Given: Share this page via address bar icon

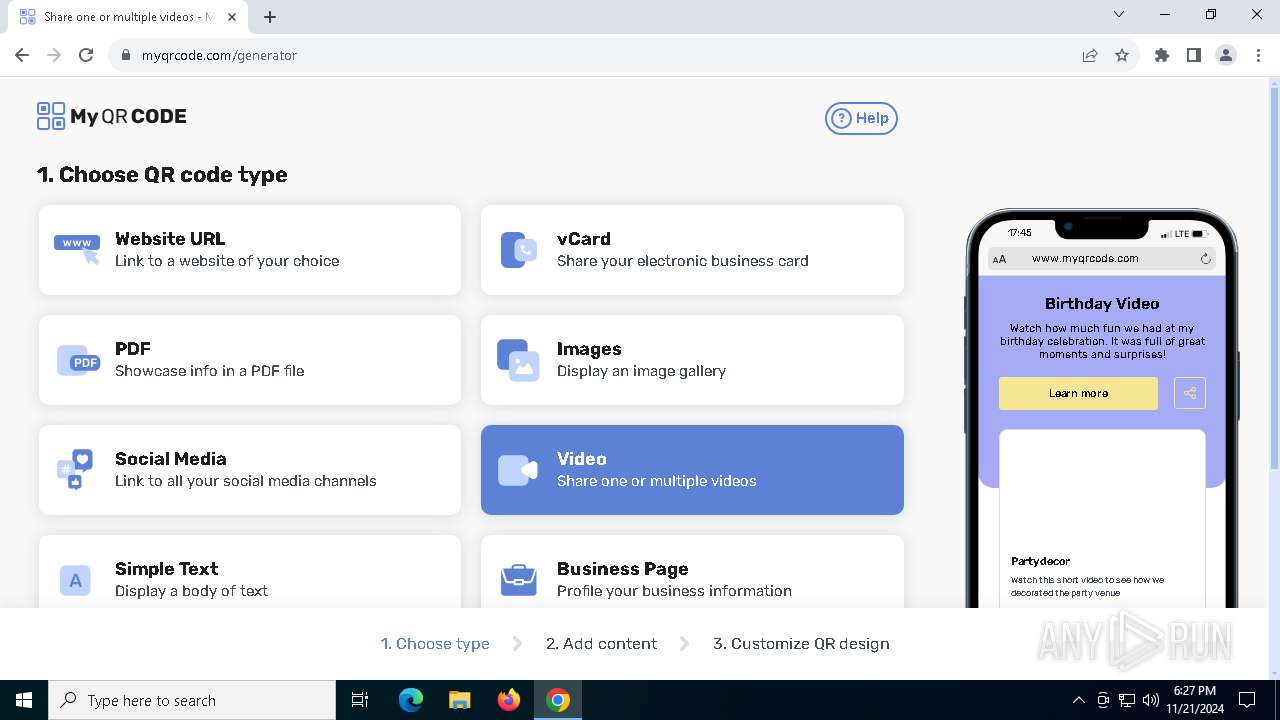Looking at the screenshot, I should [1090, 55].
